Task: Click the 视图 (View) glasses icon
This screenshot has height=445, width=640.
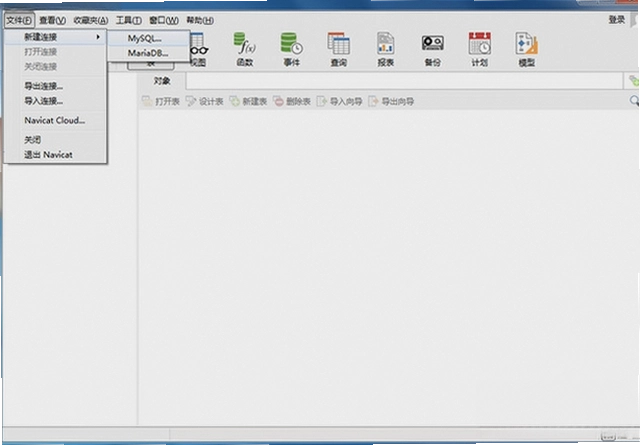Action: [199, 49]
